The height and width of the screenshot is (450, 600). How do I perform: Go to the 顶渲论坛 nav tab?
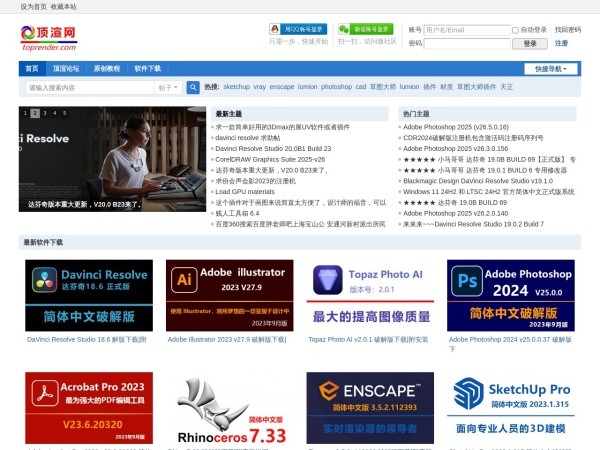click(x=66, y=69)
